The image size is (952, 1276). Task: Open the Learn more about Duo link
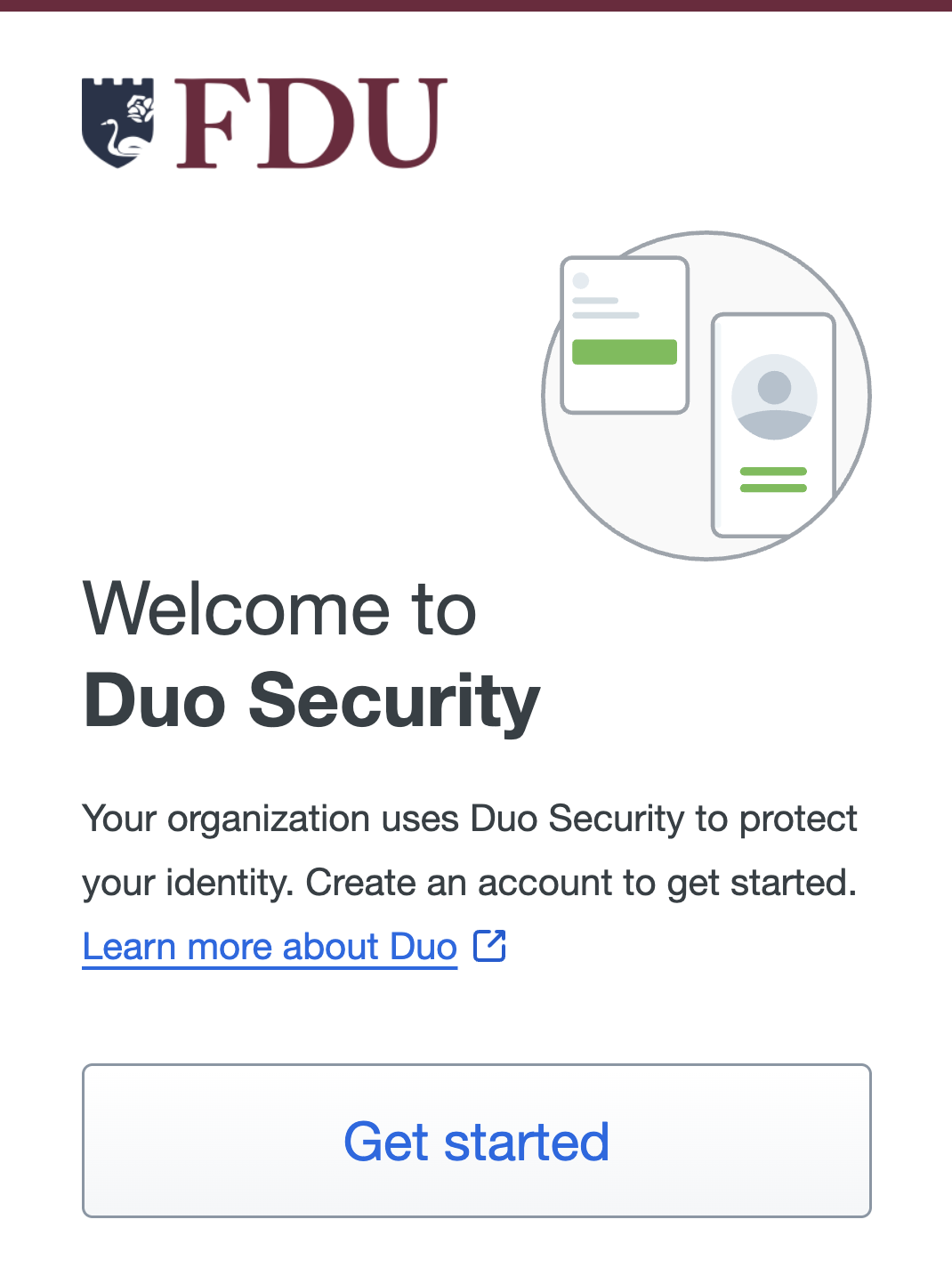pos(270,947)
